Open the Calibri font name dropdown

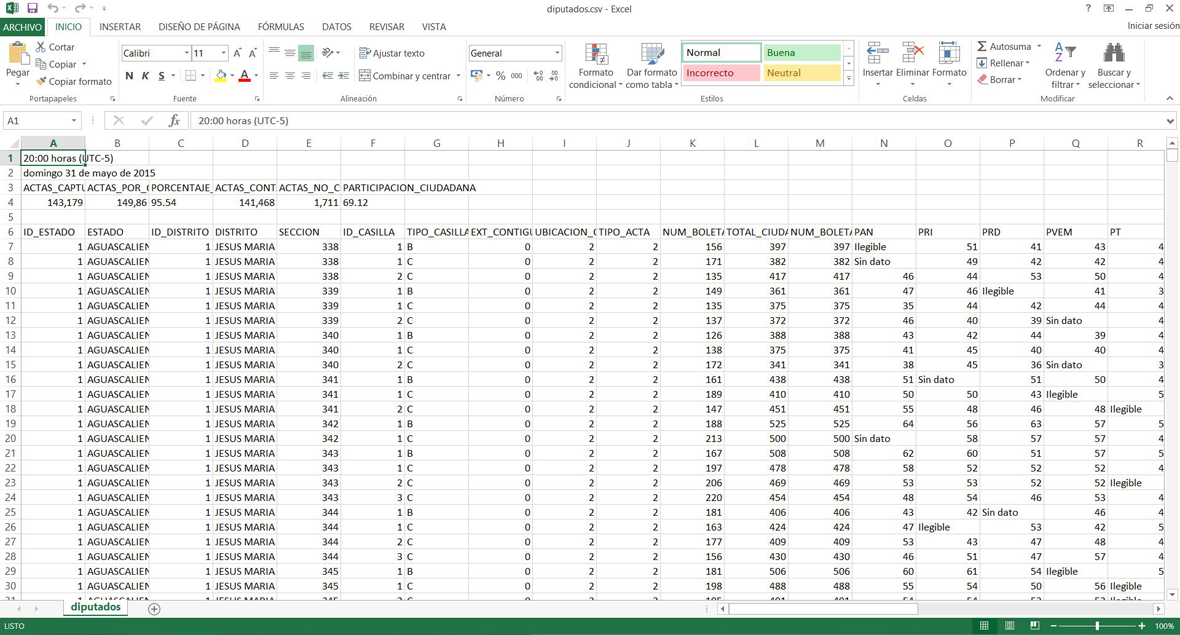(186, 53)
